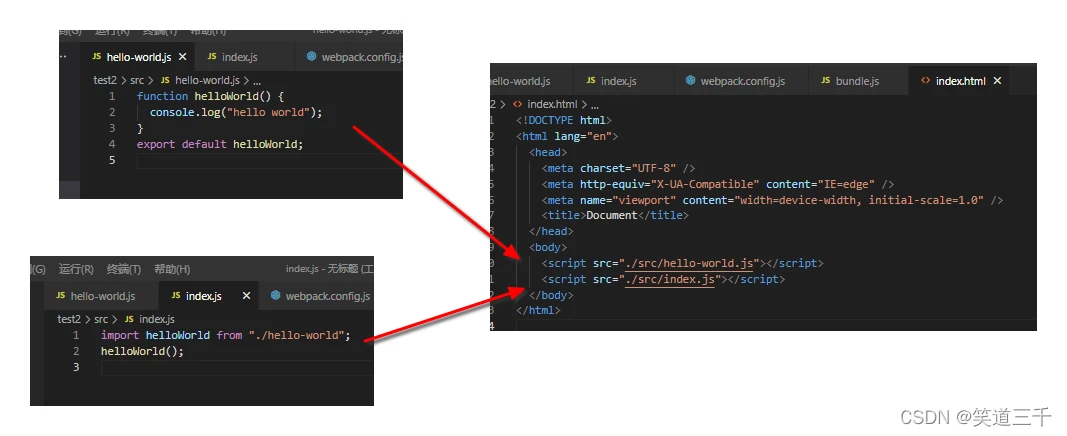Close the hello-world.js tab in top-left window
The width and height of the screenshot is (1067, 436).
pyautogui.click(x=182, y=56)
